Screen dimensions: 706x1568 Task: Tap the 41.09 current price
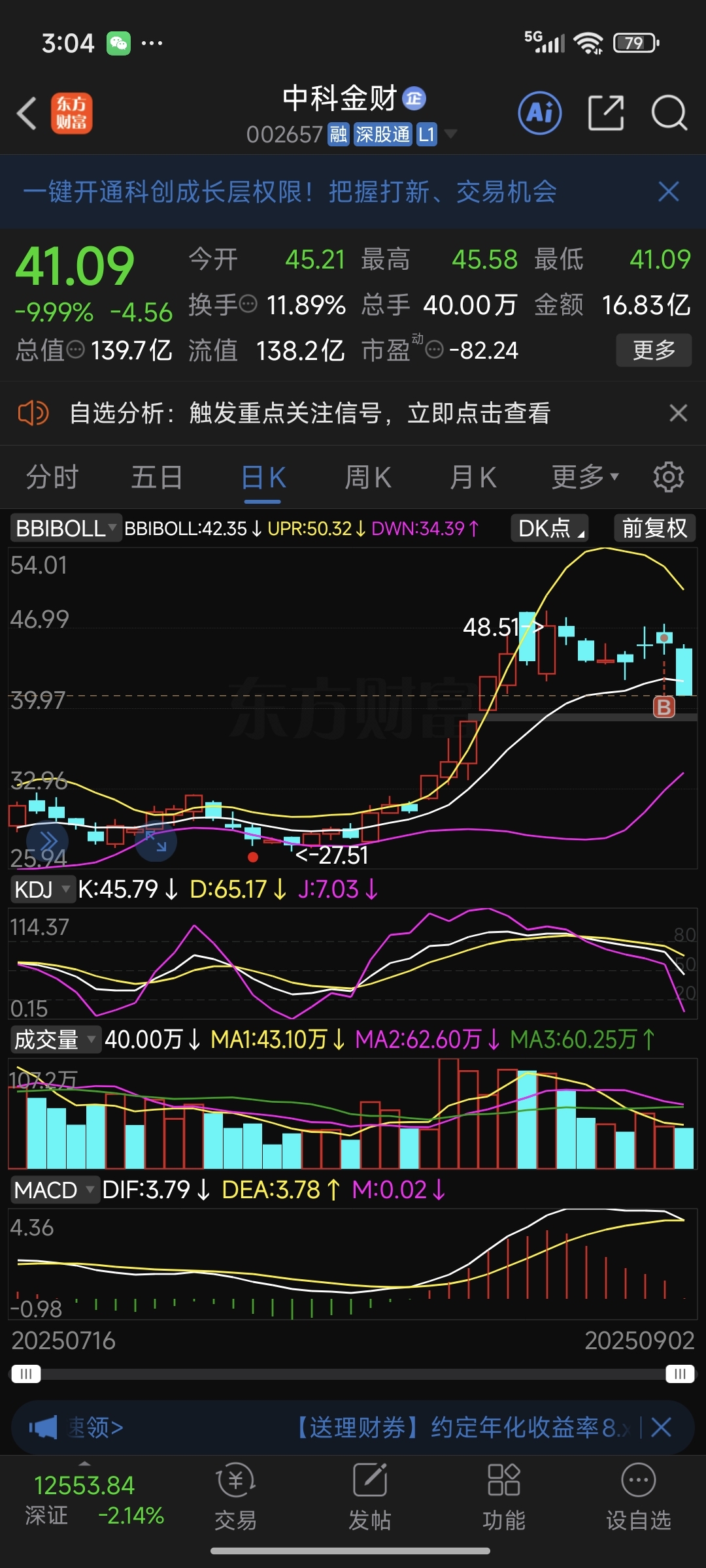[x=75, y=267]
